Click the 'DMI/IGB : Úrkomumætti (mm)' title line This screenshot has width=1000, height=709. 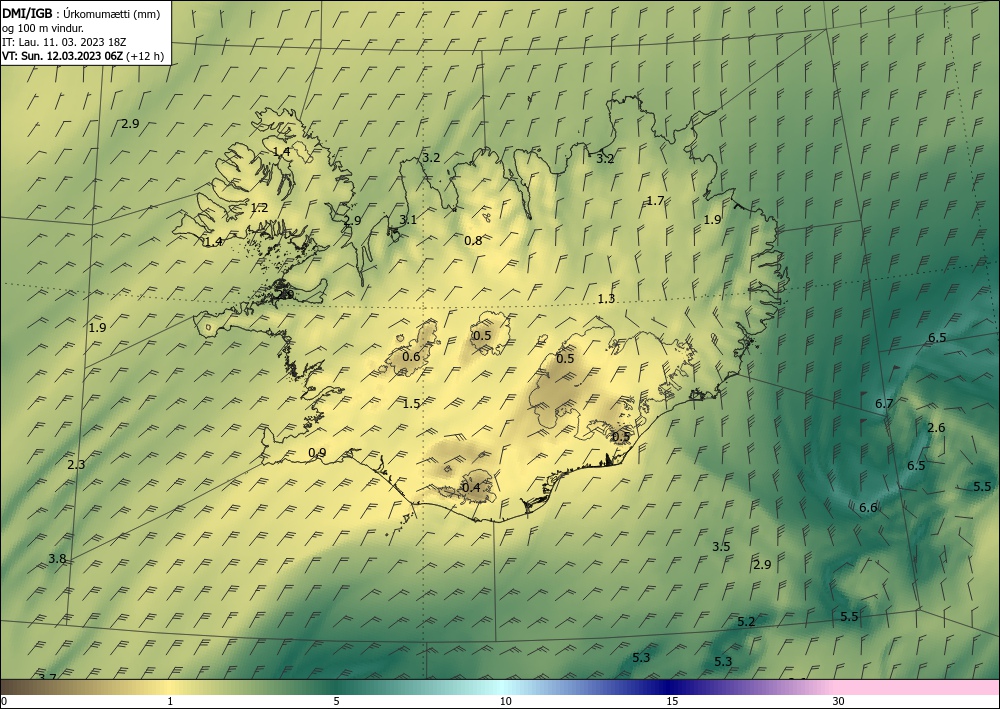pos(81,14)
